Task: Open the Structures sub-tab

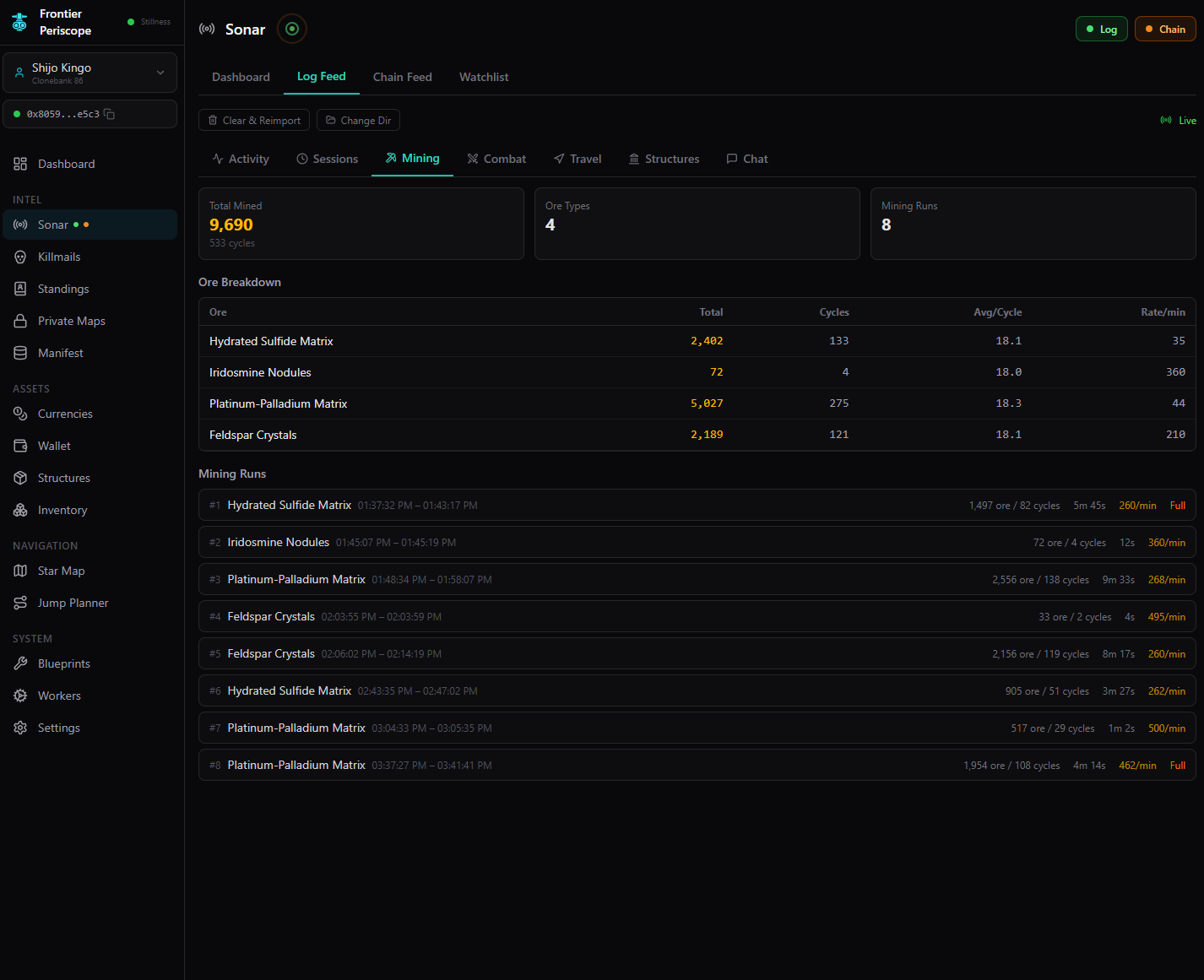Action: (664, 159)
